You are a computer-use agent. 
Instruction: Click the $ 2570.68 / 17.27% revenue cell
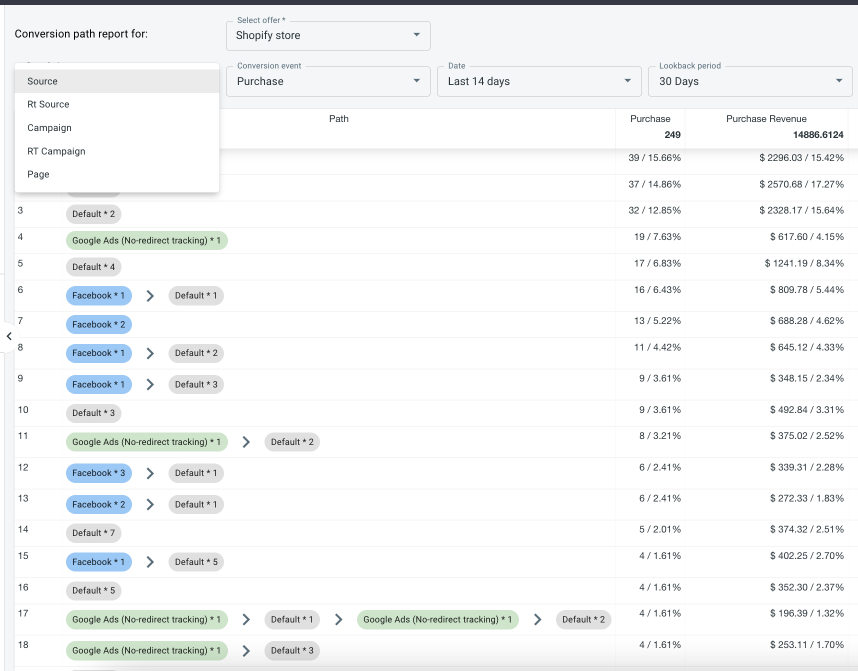coord(801,184)
